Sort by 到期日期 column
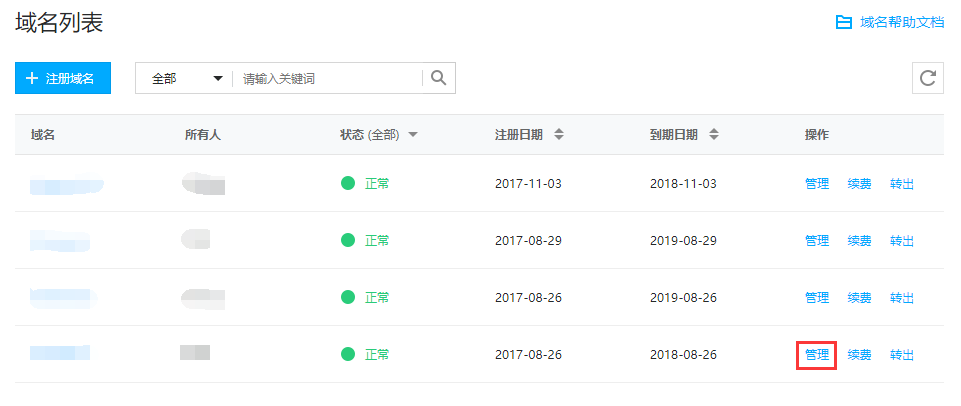The width and height of the screenshot is (961, 406). coord(714,135)
